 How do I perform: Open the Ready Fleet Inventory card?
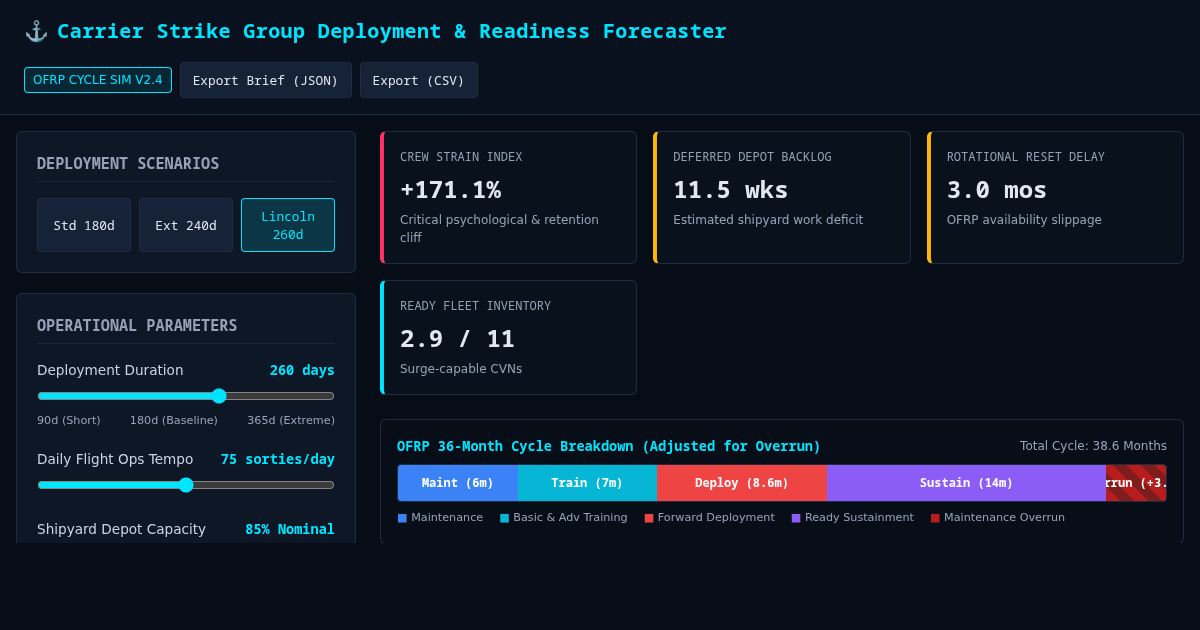click(508, 337)
